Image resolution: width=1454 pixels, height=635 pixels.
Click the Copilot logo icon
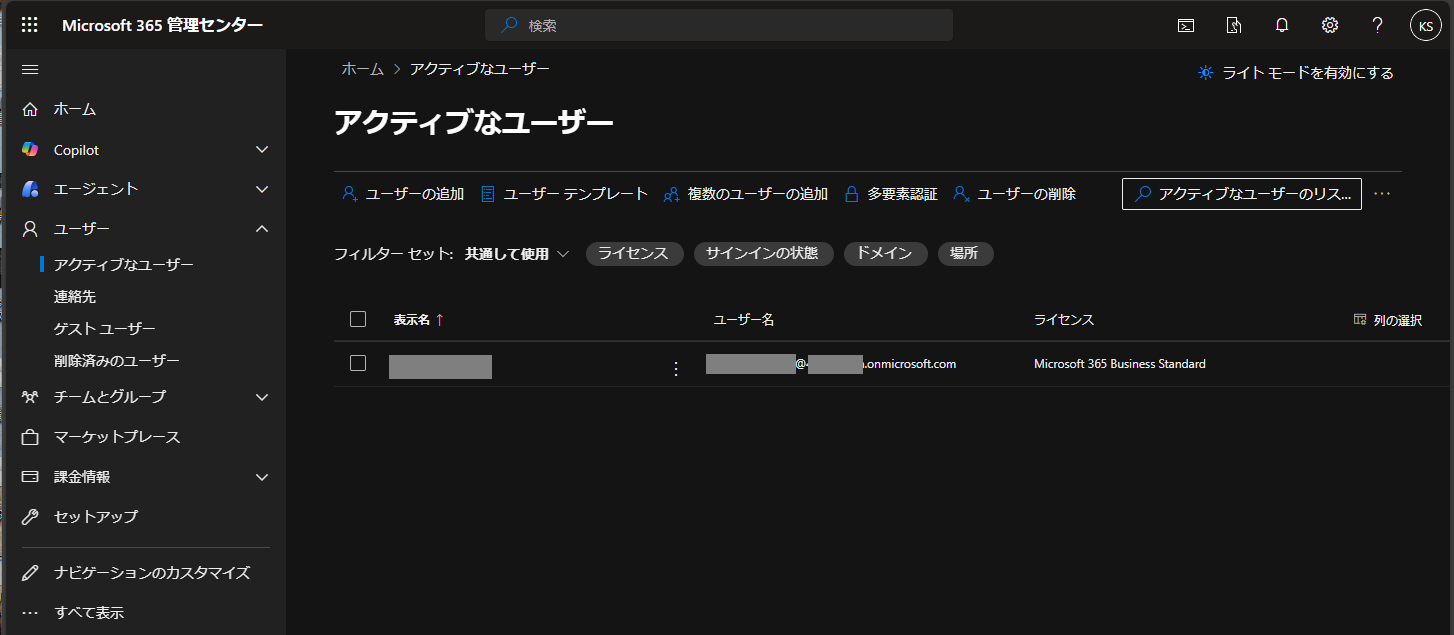click(30, 150)
